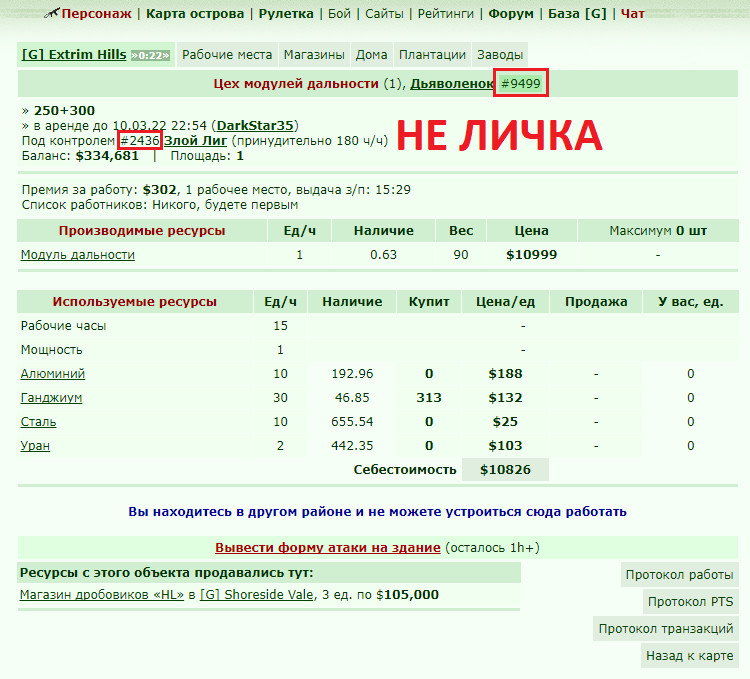Open [G] Extrim Hills district link
The image size is (750, 679).
point(74,55)
